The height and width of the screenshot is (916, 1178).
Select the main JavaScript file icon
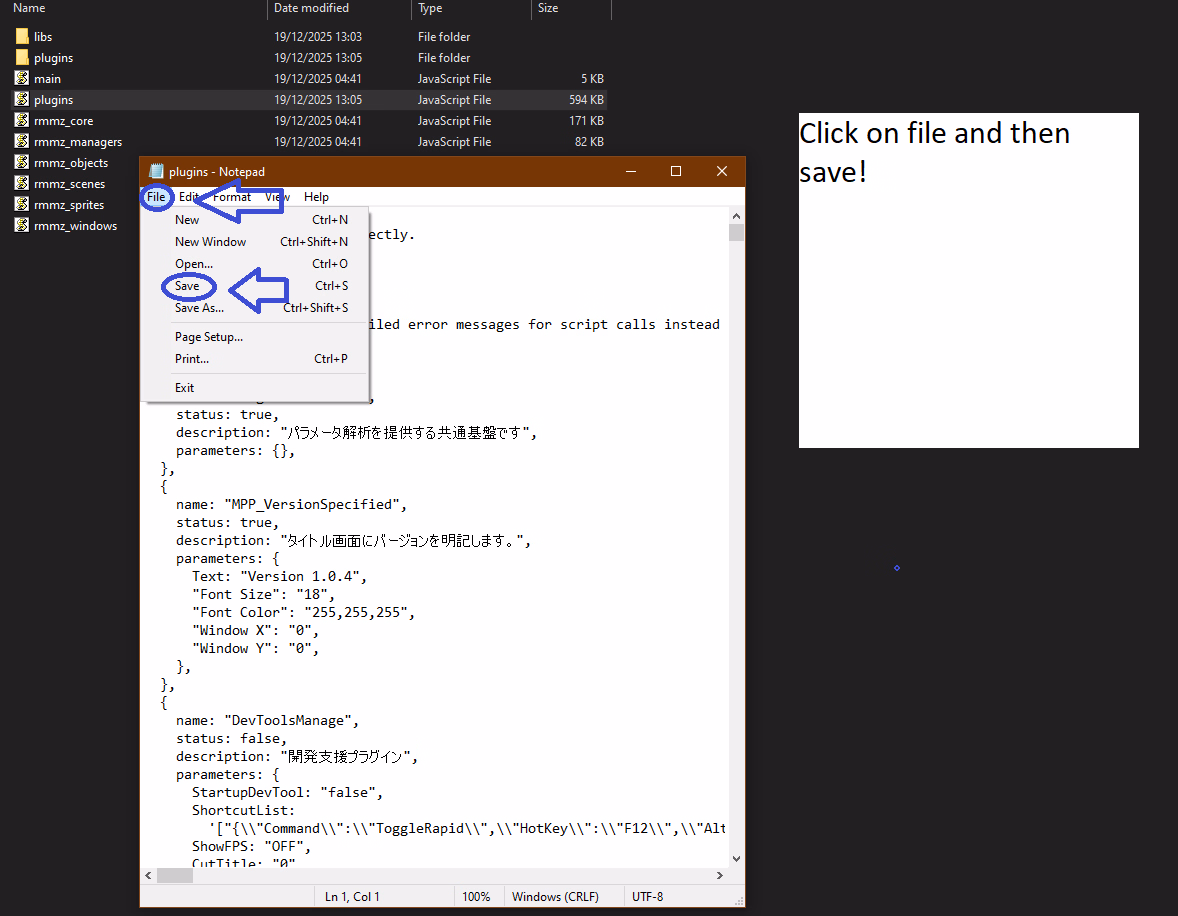tap(22, 79)
